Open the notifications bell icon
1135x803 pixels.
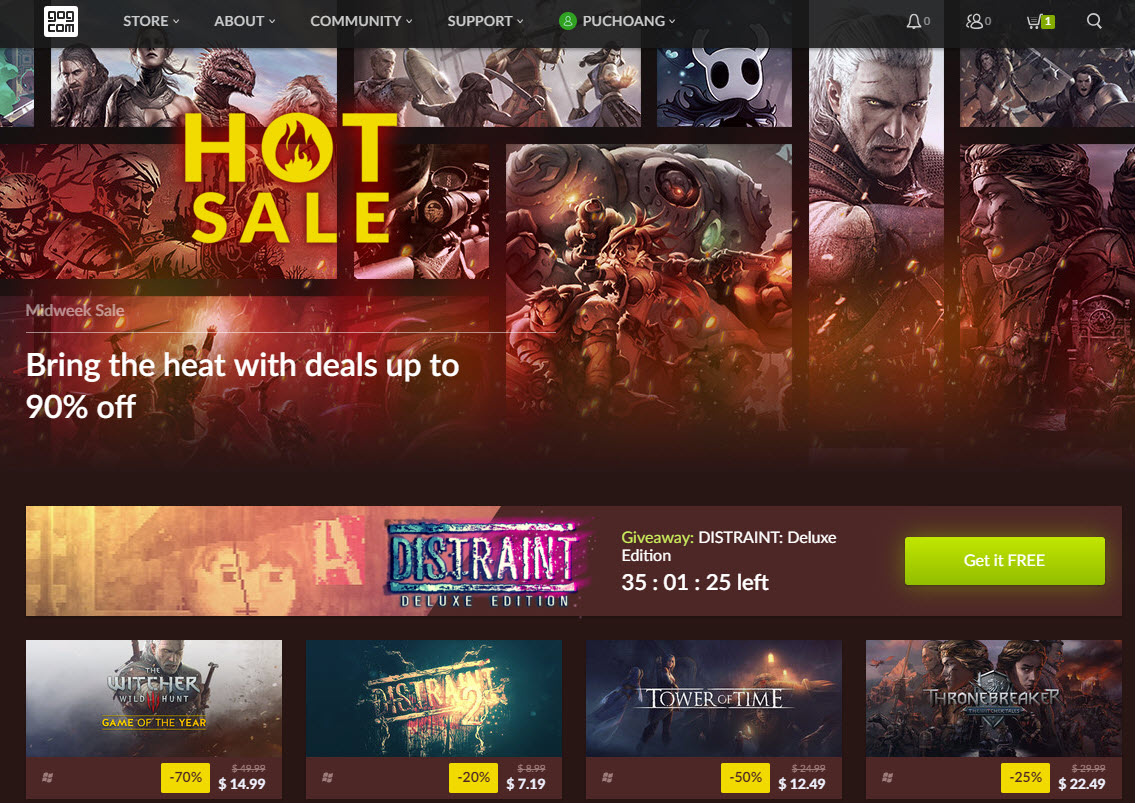pos(914,21)
